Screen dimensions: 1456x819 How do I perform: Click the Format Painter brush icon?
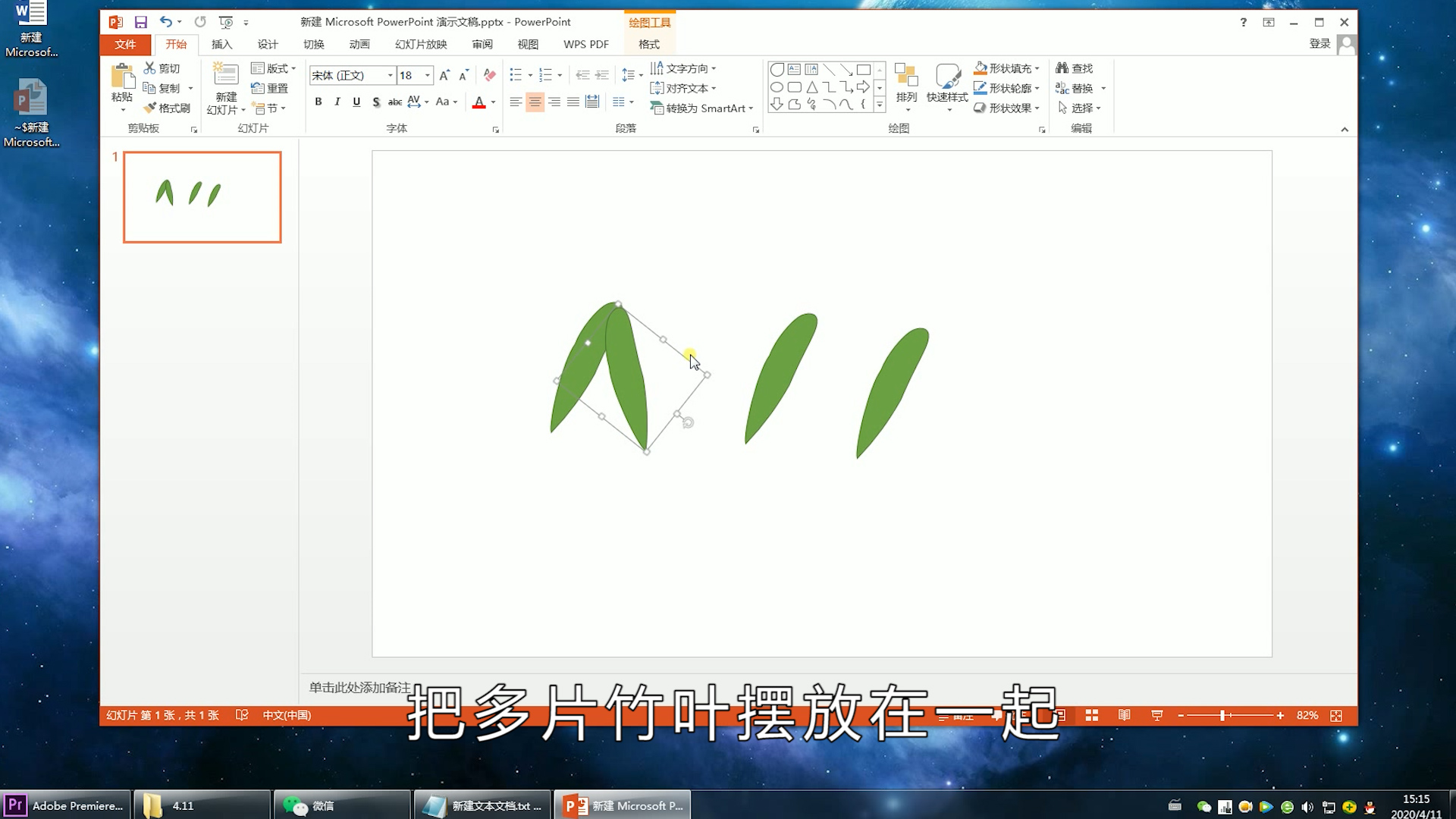click(x=150, y=108)
